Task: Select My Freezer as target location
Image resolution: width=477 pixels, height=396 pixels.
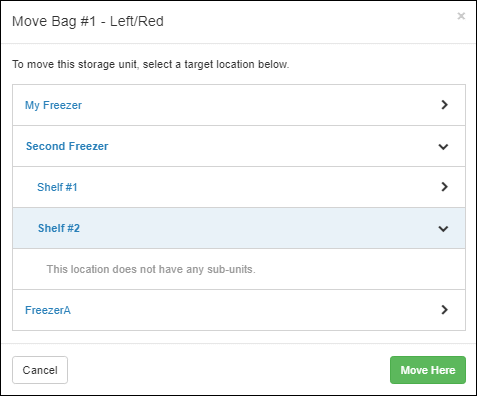Action: point(53,105)
